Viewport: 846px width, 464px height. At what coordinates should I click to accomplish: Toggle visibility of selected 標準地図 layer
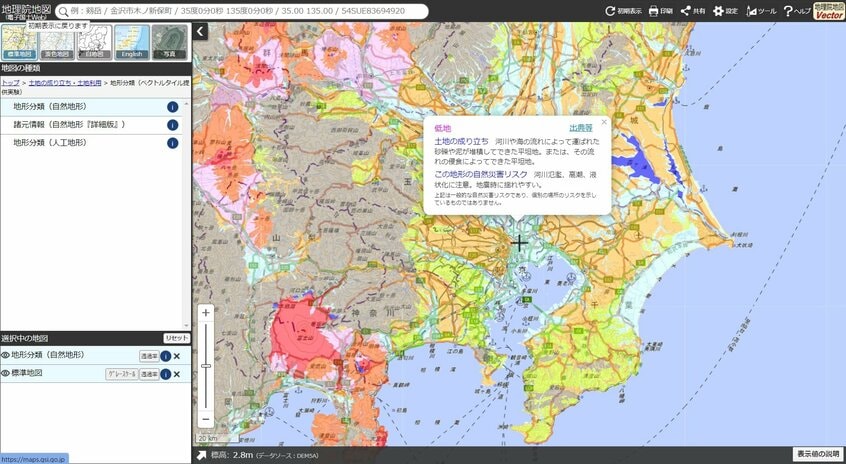5,373
